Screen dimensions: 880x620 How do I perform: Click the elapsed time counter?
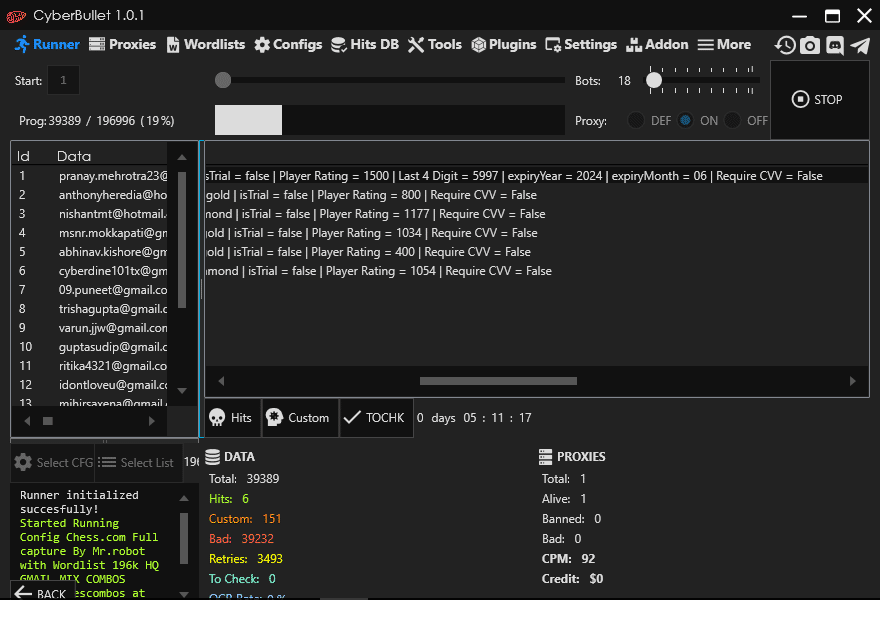(x=474, y=417)
